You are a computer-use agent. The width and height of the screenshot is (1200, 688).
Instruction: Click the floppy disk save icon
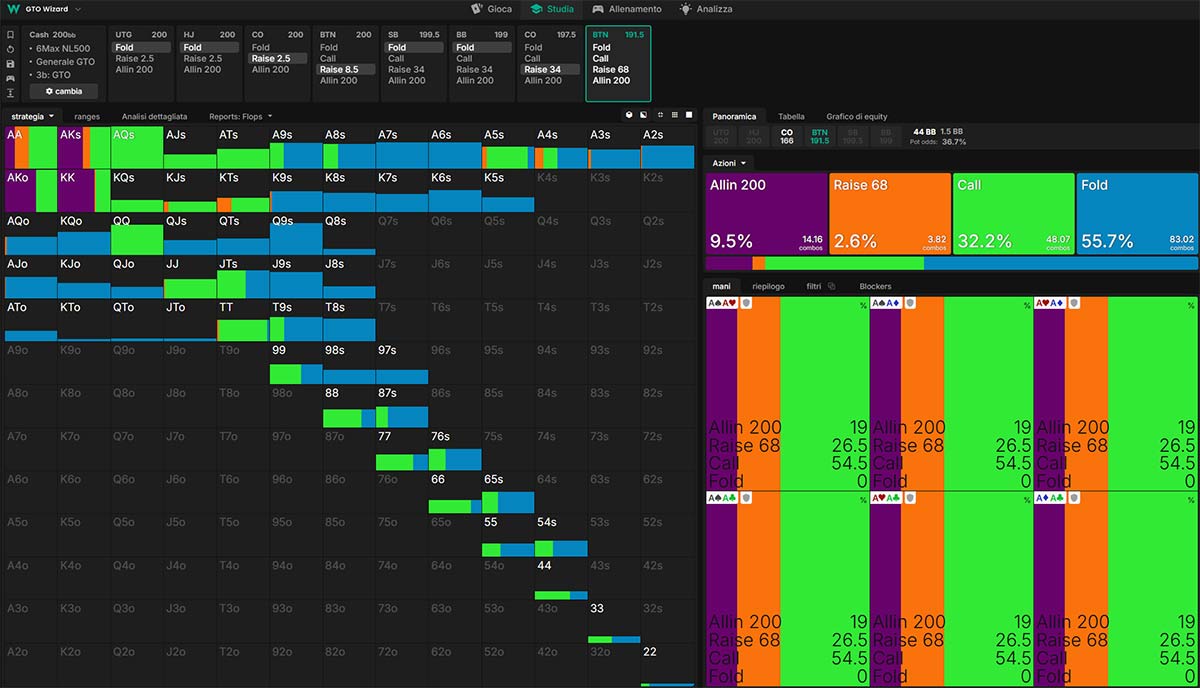pyautogui.click(x=10, y=63)
